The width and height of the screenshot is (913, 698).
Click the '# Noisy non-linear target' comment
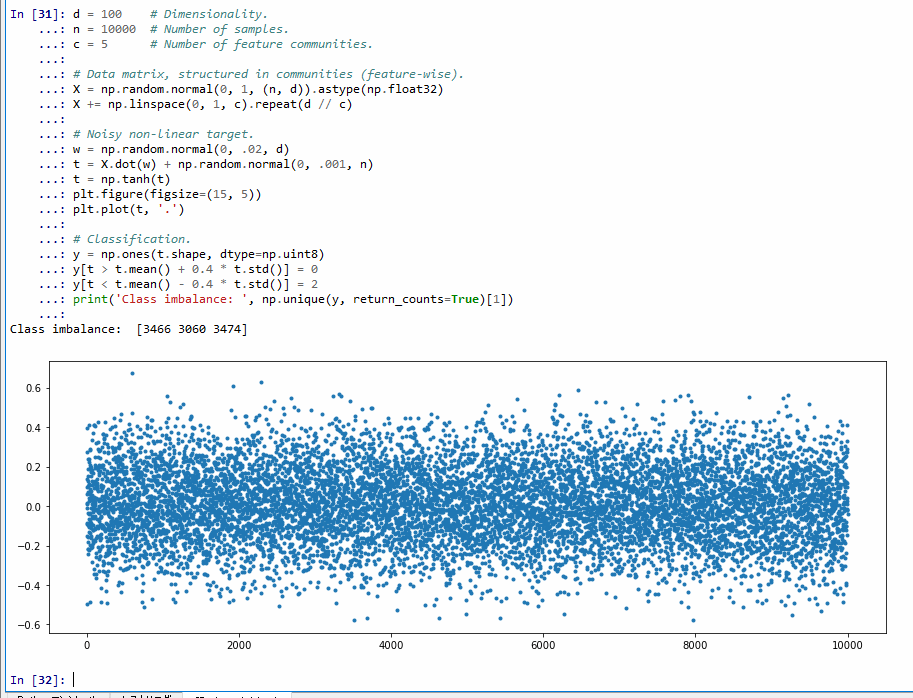coord(170,134)
